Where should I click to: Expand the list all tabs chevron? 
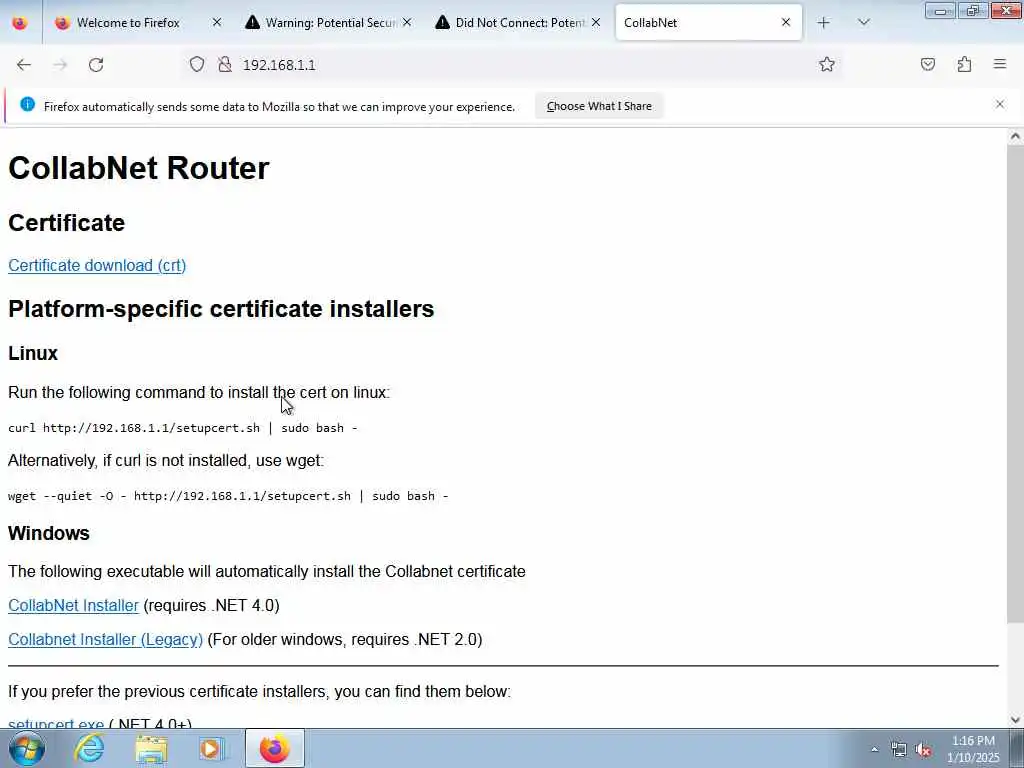[x=863, y=22]
